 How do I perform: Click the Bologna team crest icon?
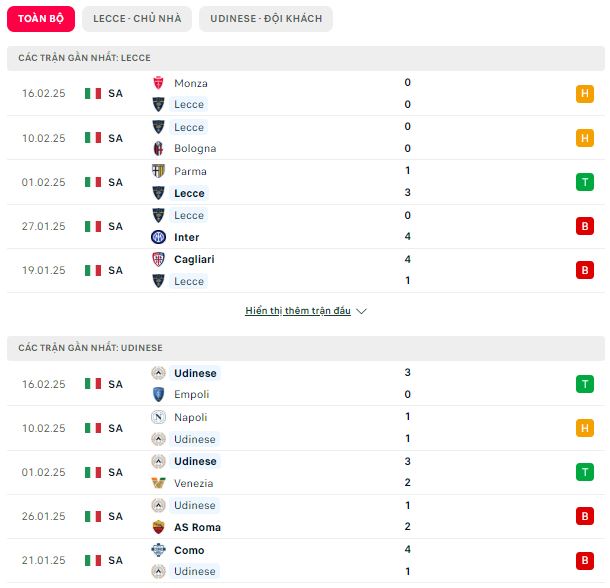(x=158, y=148)
